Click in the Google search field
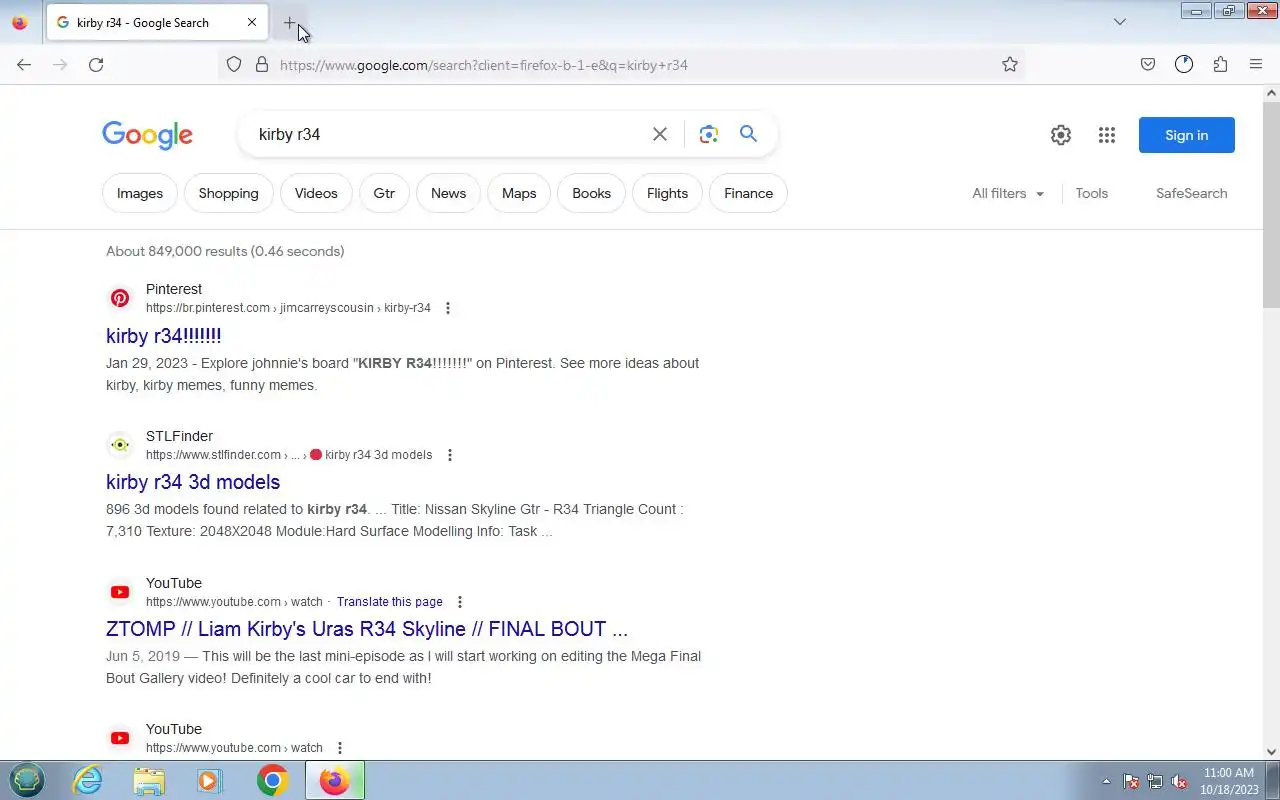Screen dimensions: 1280x800 [x=450, y=134]
